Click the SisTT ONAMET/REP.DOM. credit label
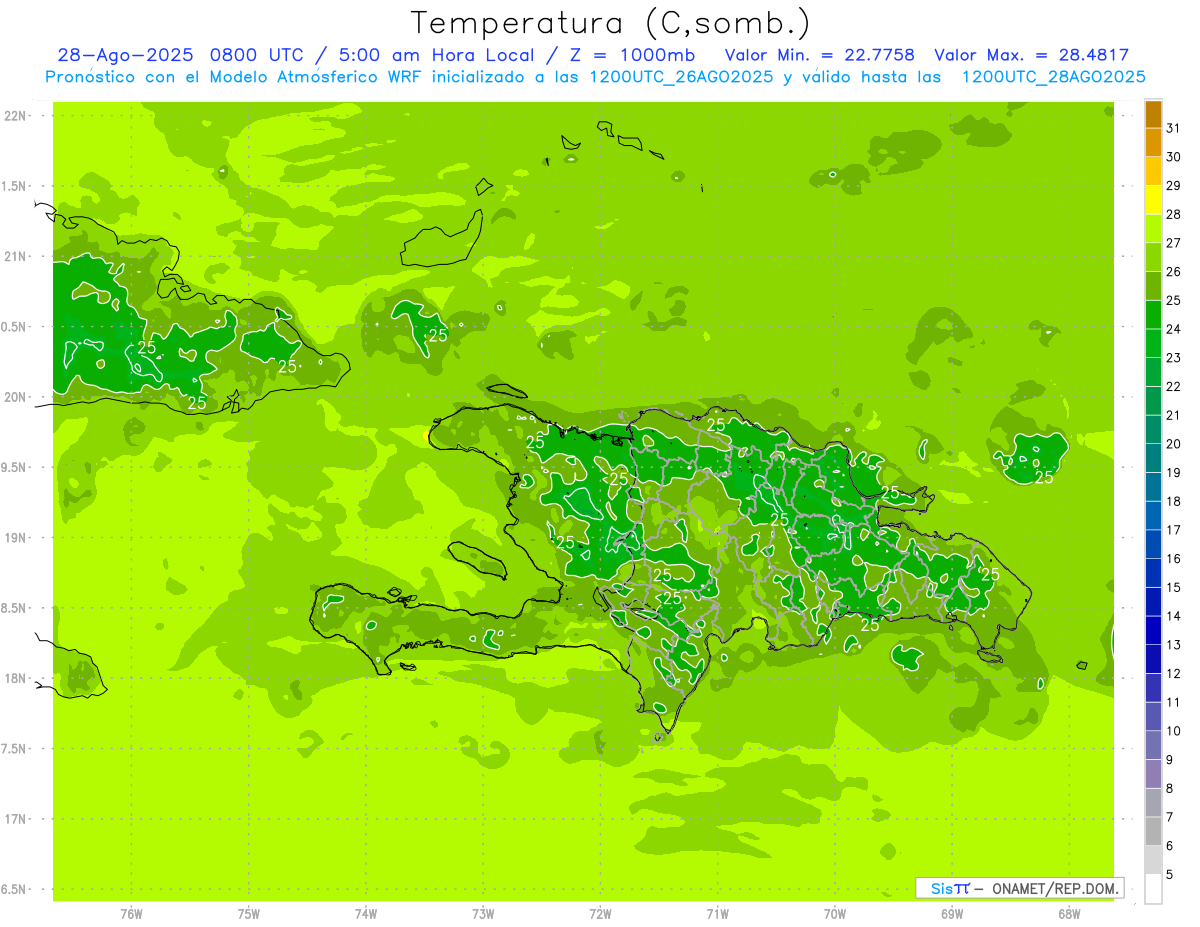The image size is (1200, 927). coord(1020,888)
